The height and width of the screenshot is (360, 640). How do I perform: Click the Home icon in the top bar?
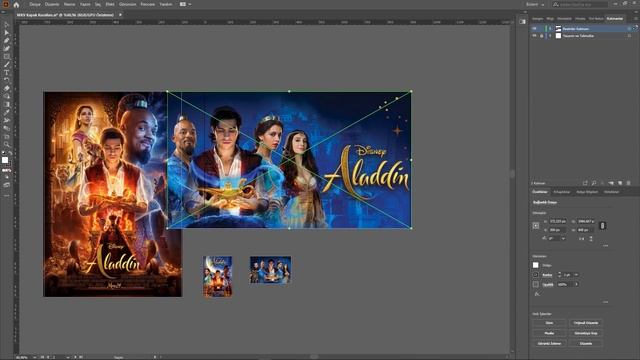click(x=16, y=4)
